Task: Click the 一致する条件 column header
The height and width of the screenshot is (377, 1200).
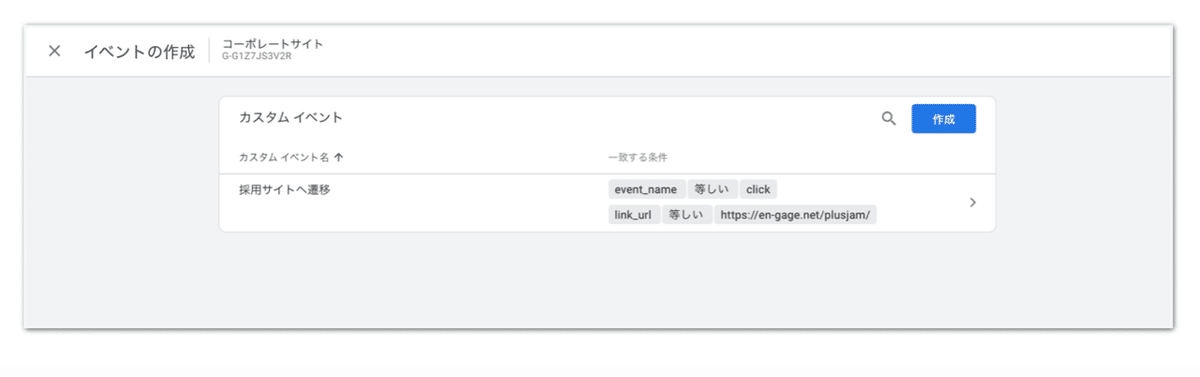Action: point(637,157)
